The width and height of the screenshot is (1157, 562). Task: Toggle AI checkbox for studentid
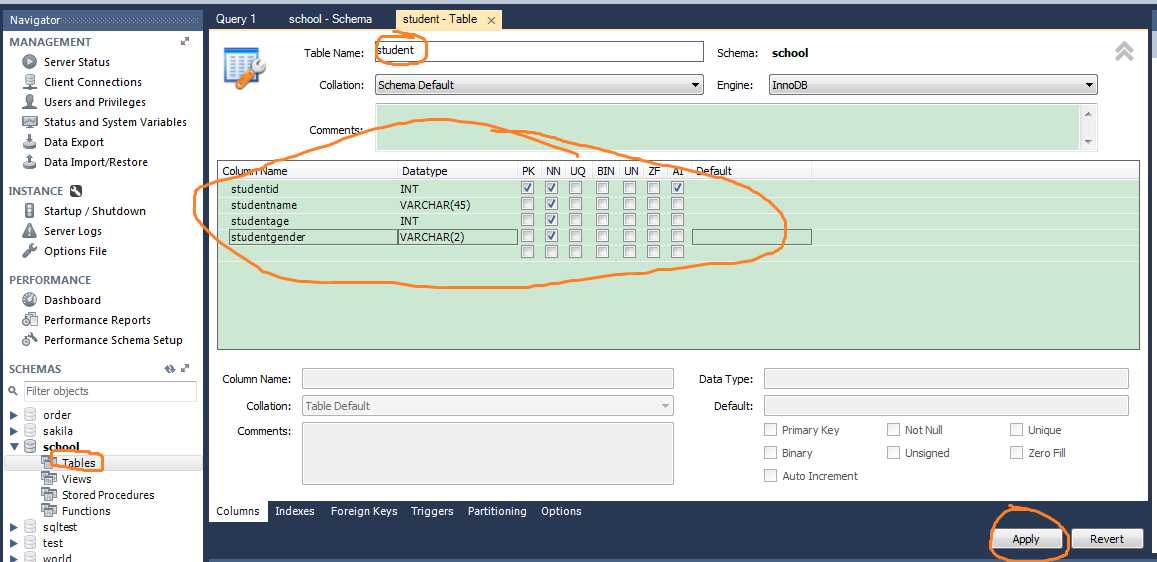point(677,188)
